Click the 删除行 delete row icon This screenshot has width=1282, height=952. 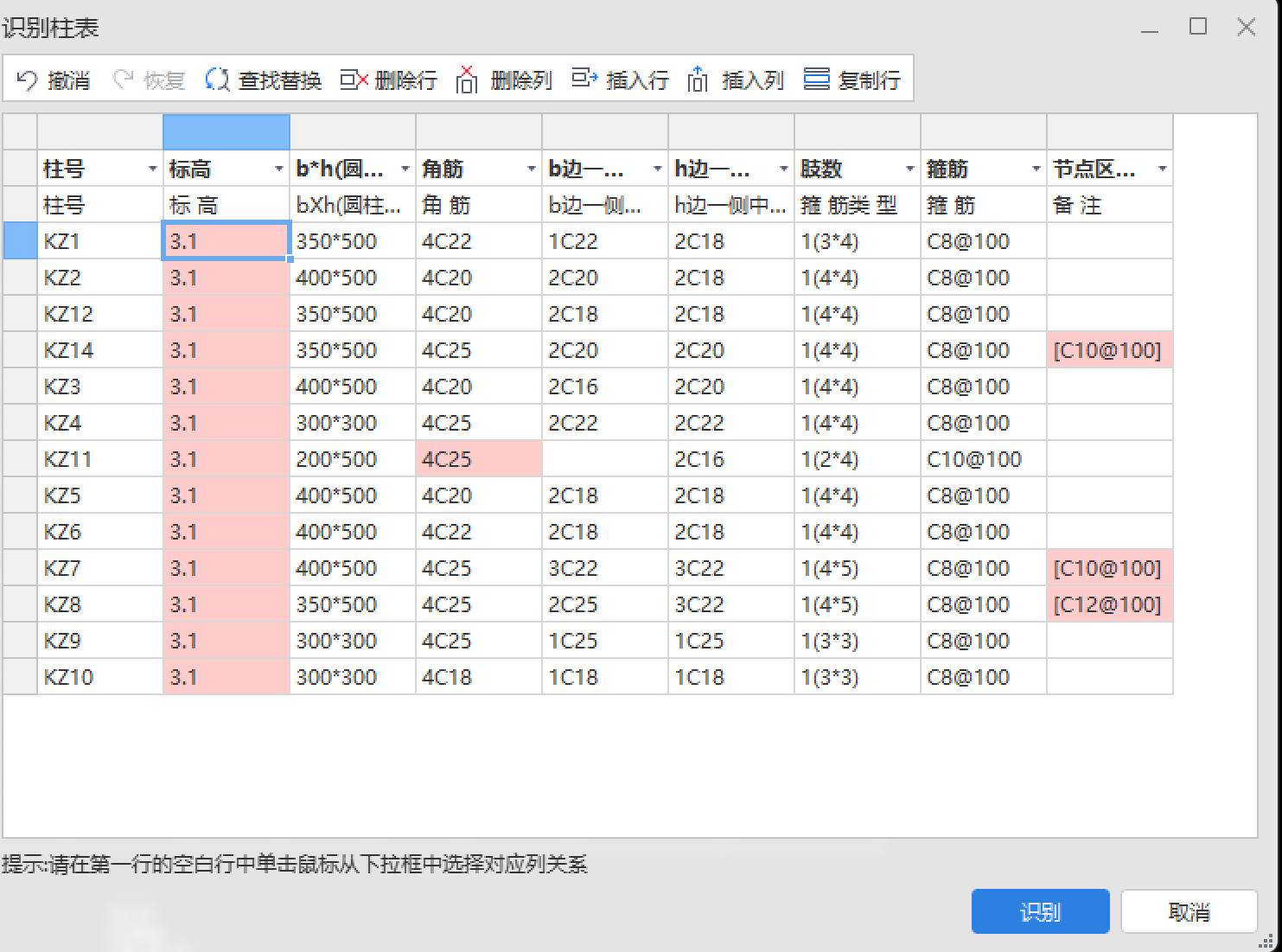click(354, 80)
